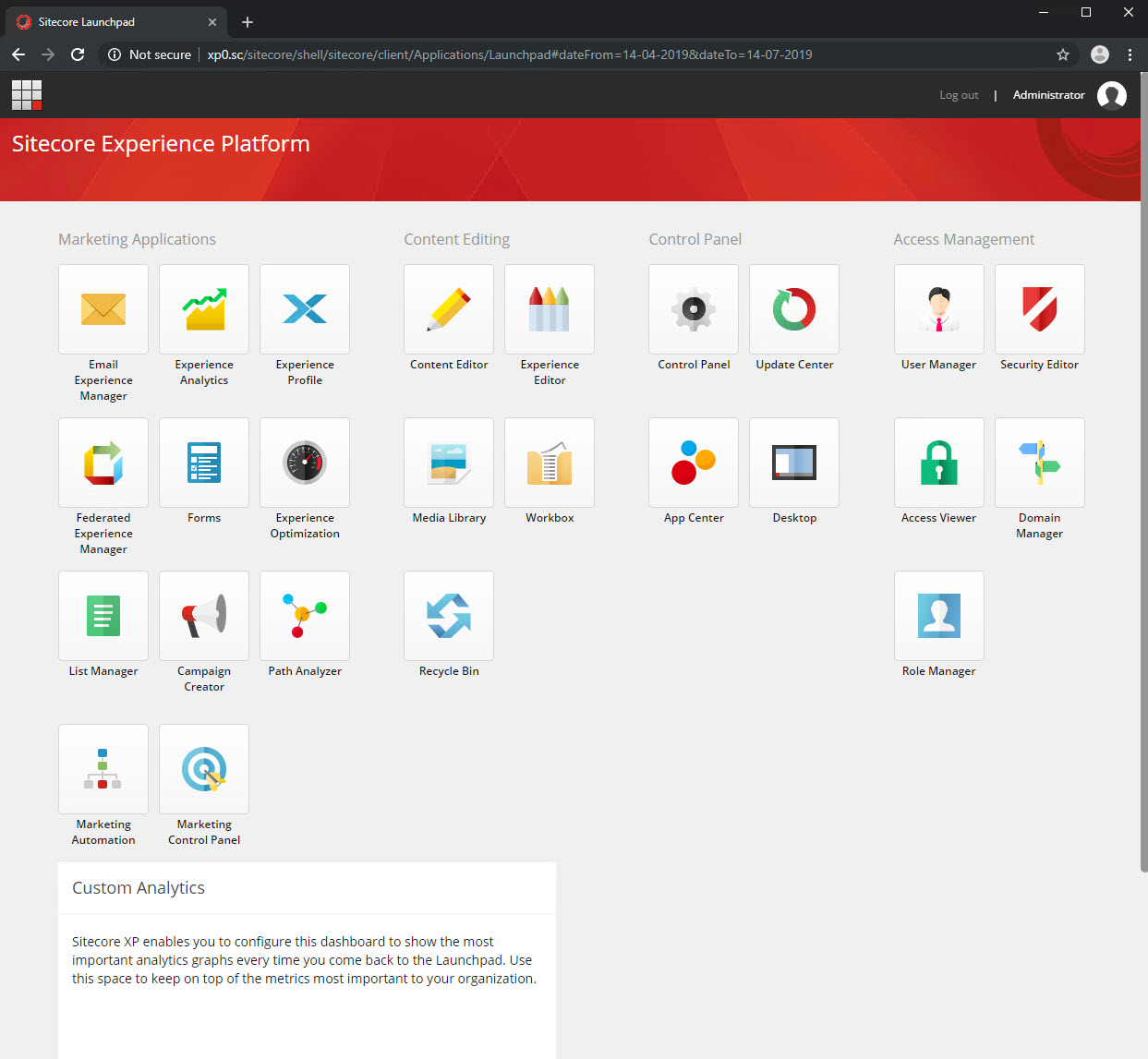Click the Control Panel section heading

[x=695, y=239]
